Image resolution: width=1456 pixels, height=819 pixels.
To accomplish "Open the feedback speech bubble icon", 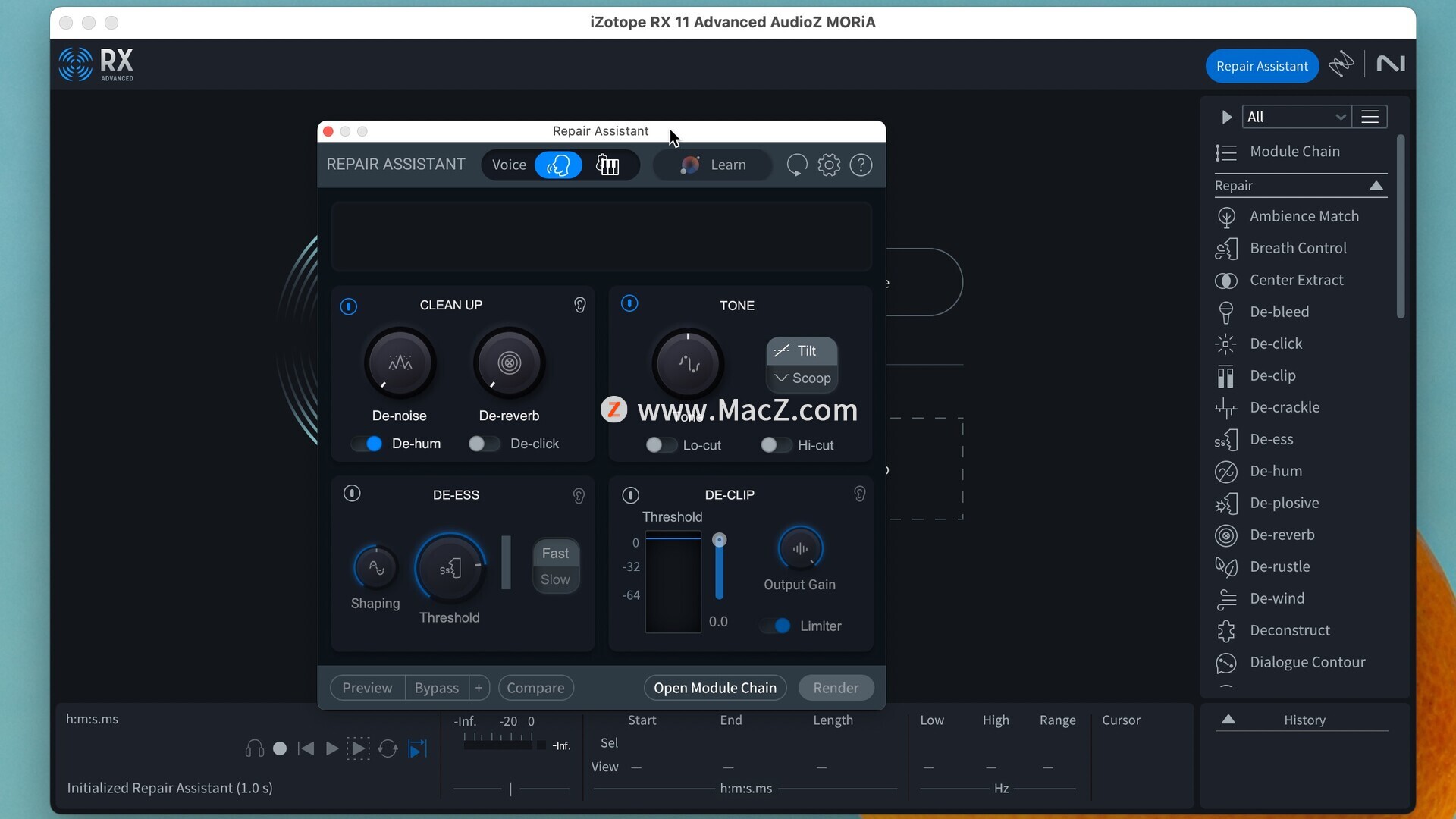I will [796, 165].
